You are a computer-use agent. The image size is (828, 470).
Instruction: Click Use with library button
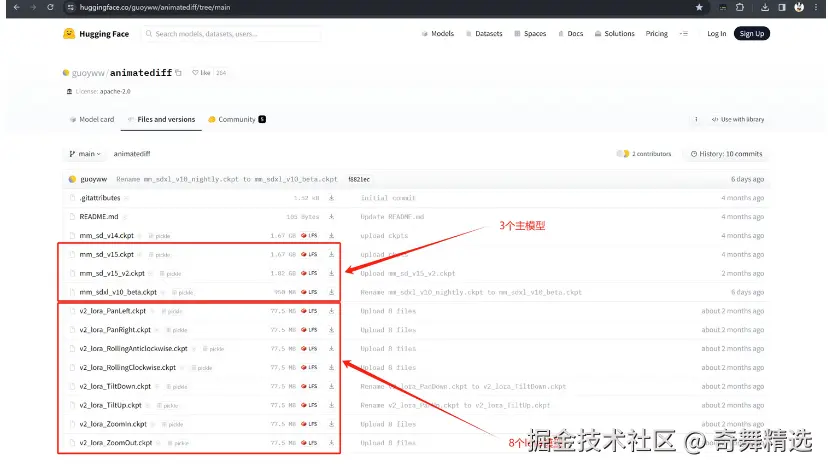click(738, 119)
